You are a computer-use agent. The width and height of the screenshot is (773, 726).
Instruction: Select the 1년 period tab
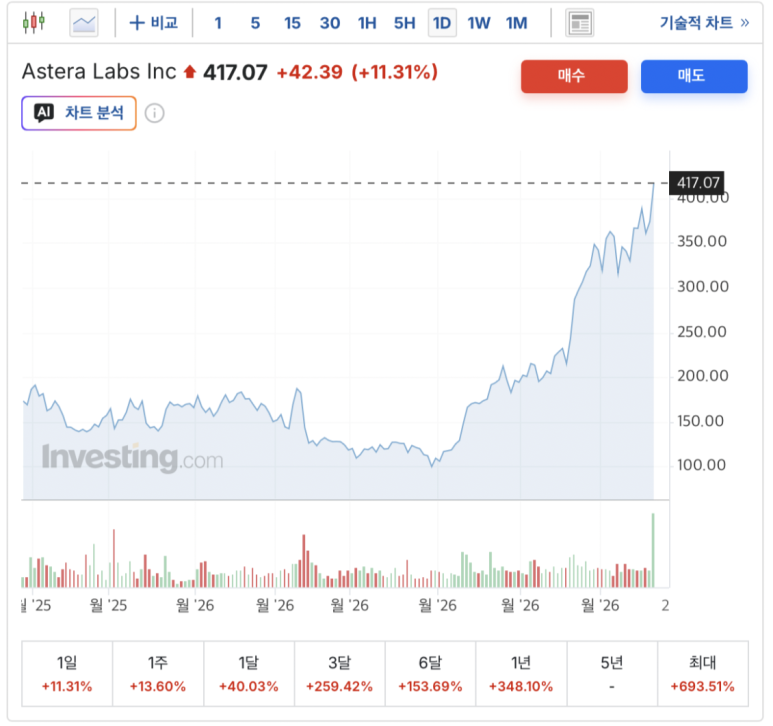[x=521, y=673]
